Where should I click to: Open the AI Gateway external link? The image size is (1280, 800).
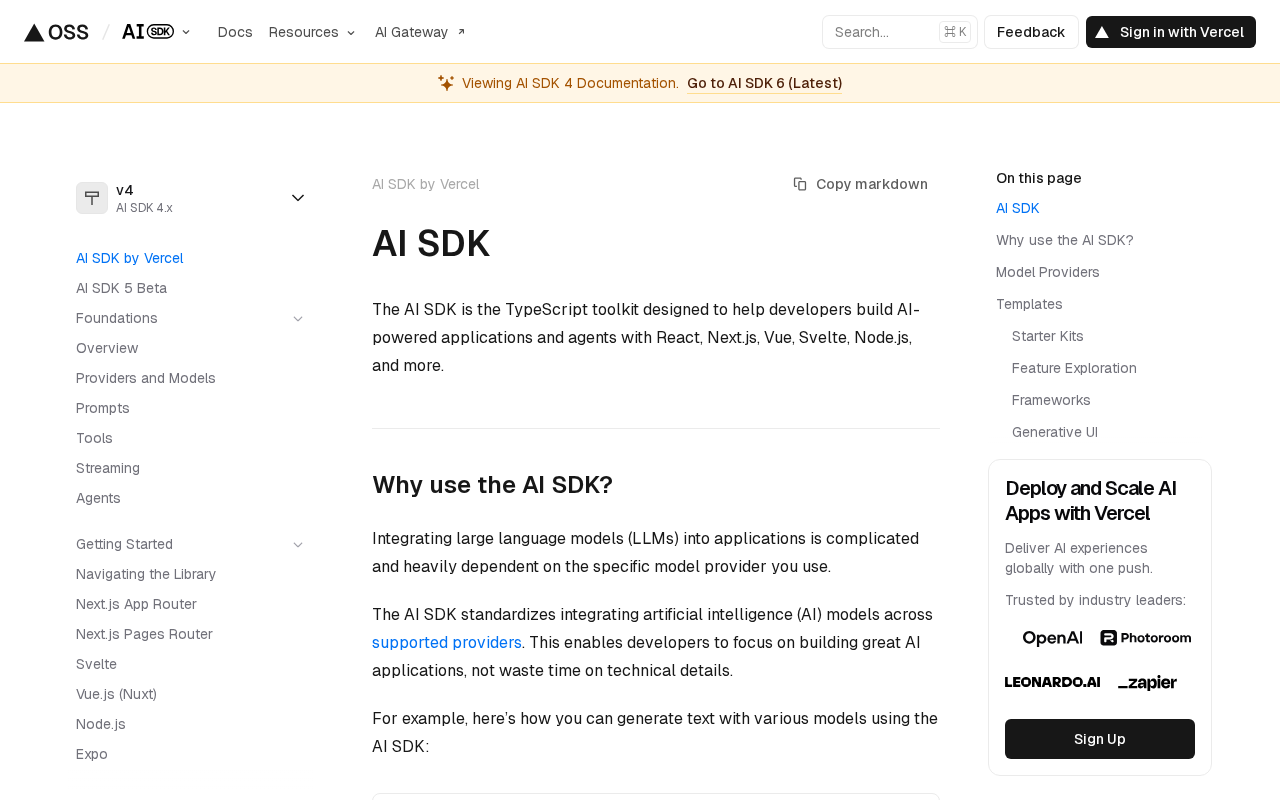click(x=420, y=32)
